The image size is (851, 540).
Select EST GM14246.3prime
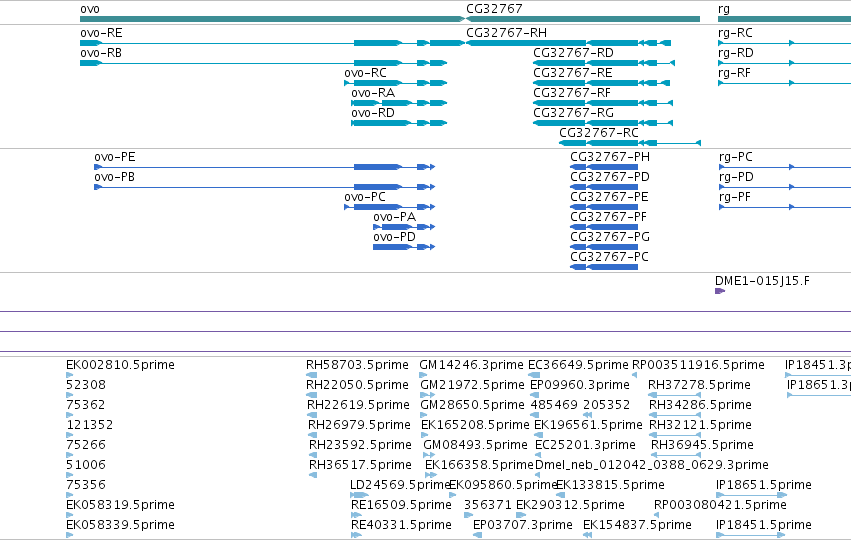coord(471,365)
